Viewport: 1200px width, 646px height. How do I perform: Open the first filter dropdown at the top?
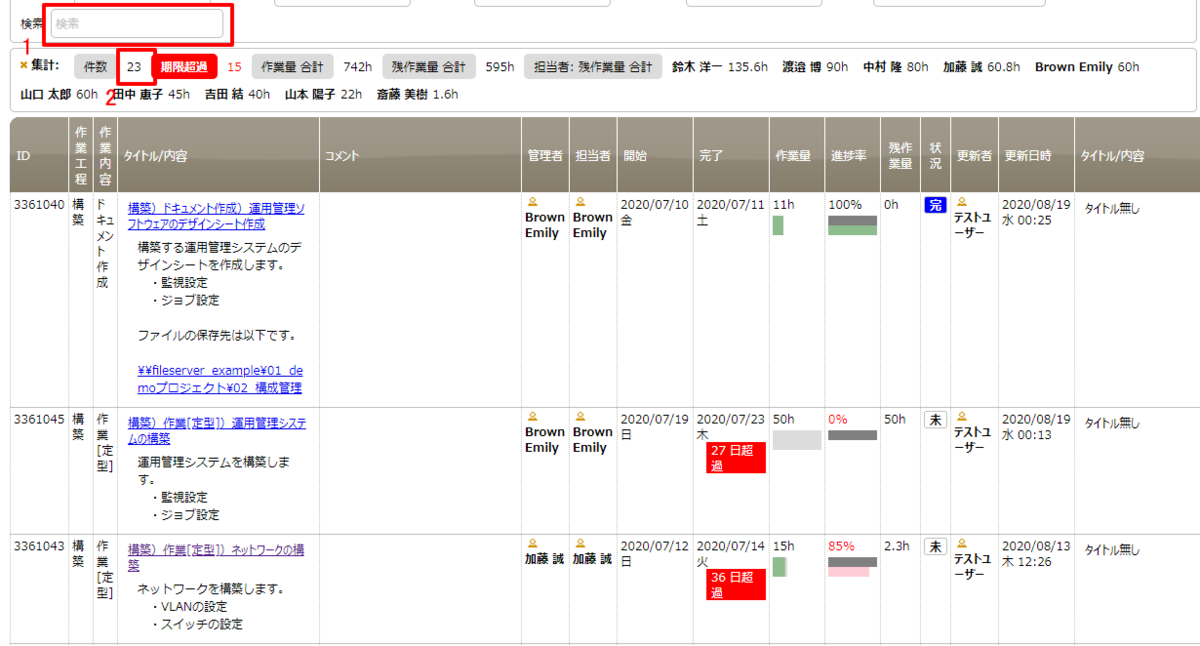340,3
